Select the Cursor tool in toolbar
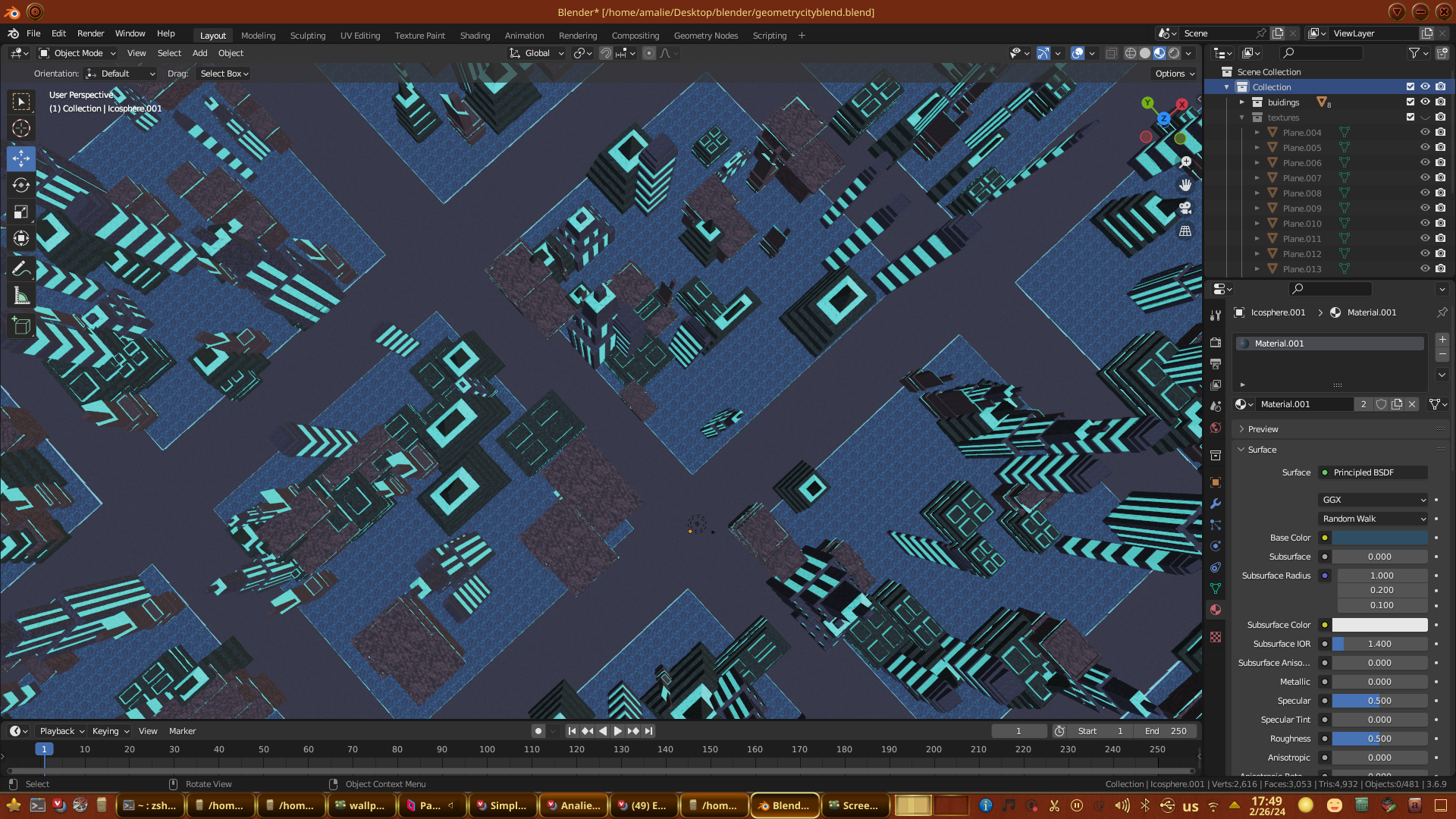The width and height of the screenshot is (1456, 819). click(x=21, y=128)
